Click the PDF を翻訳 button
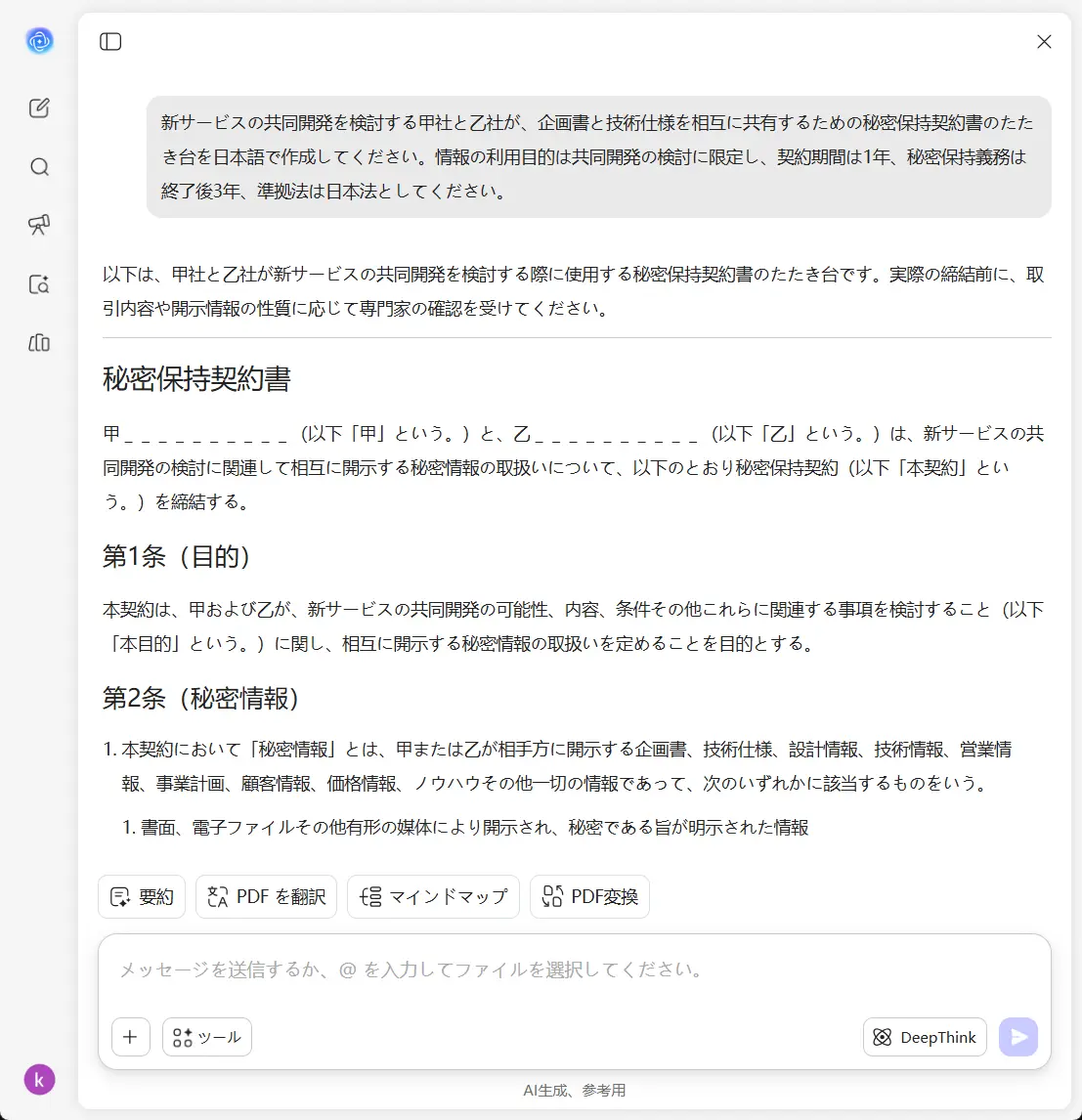 click(x=266, y=896)
